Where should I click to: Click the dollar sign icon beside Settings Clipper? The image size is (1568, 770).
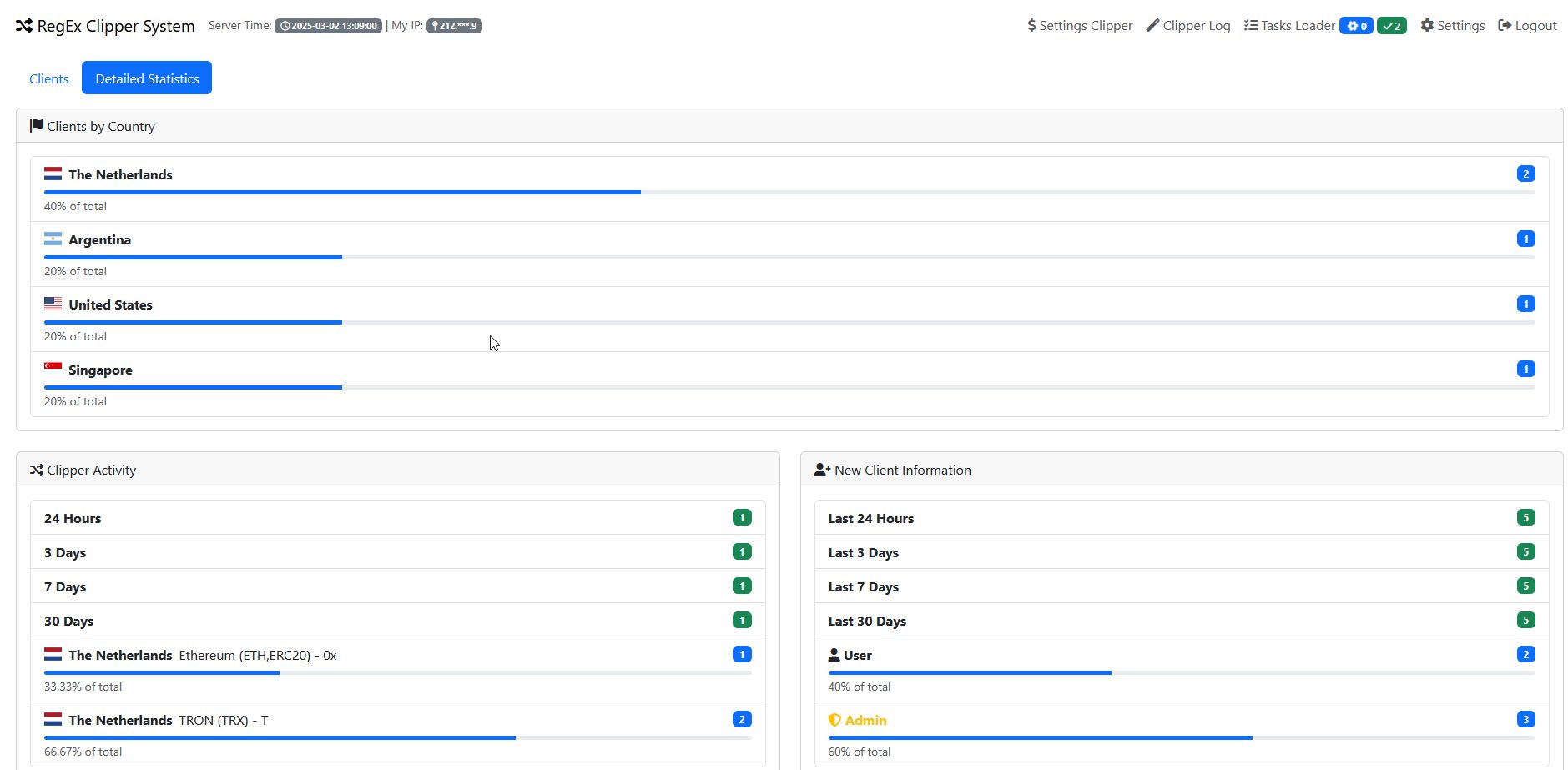[x=1031, y=26]
